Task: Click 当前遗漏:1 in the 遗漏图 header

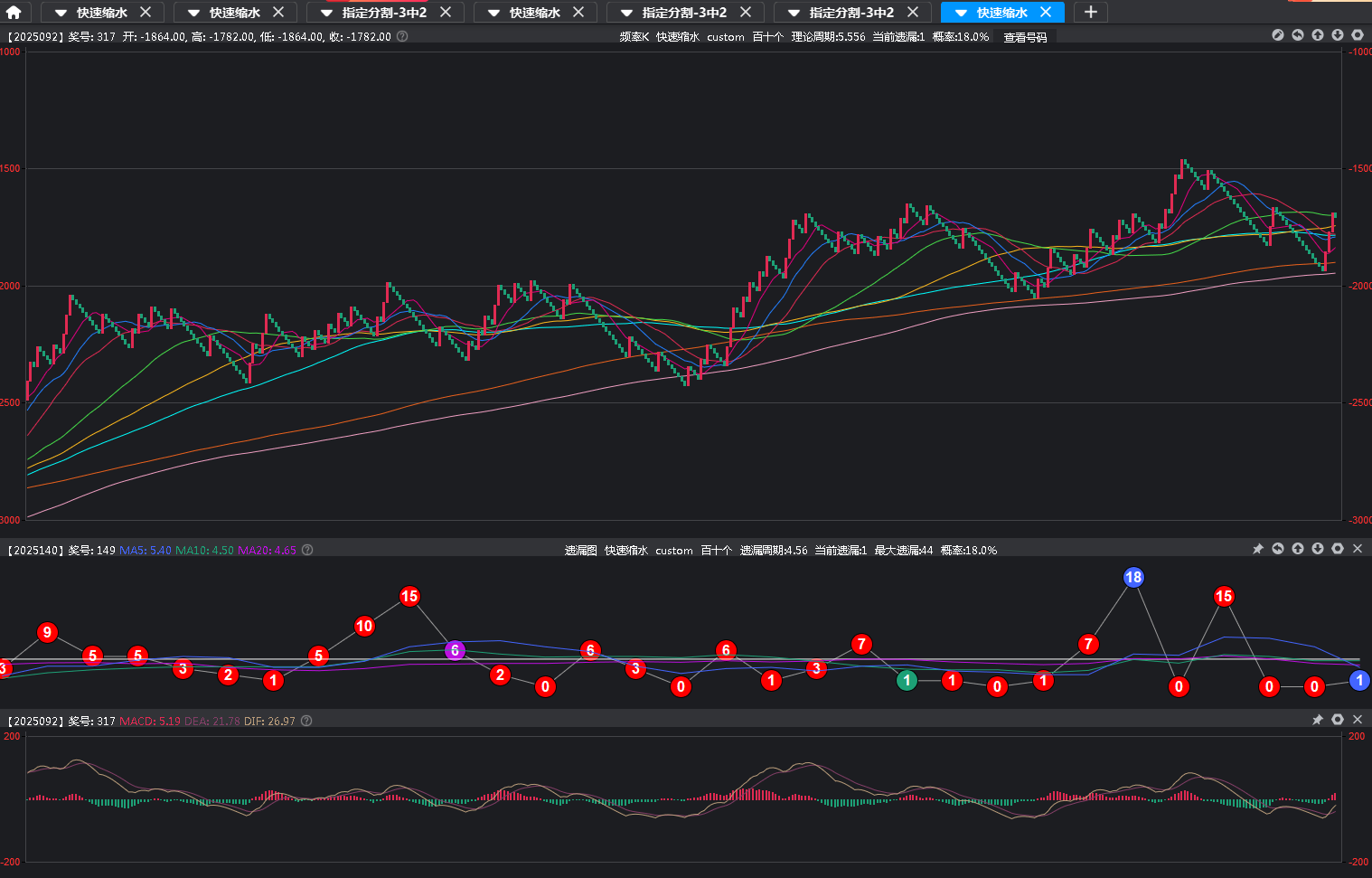Action: [841, 550]
